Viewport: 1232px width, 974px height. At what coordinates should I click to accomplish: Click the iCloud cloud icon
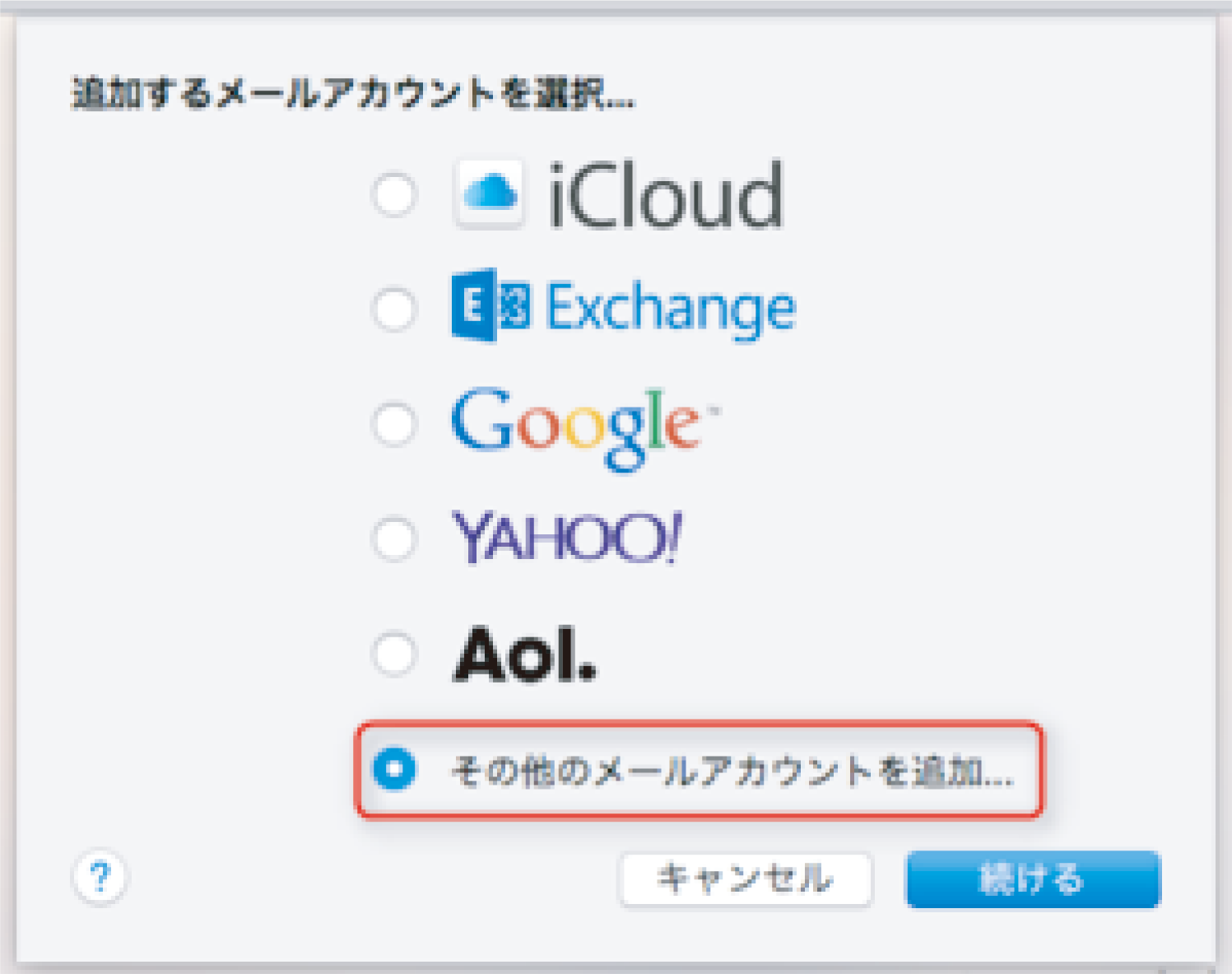click(489, 194)
